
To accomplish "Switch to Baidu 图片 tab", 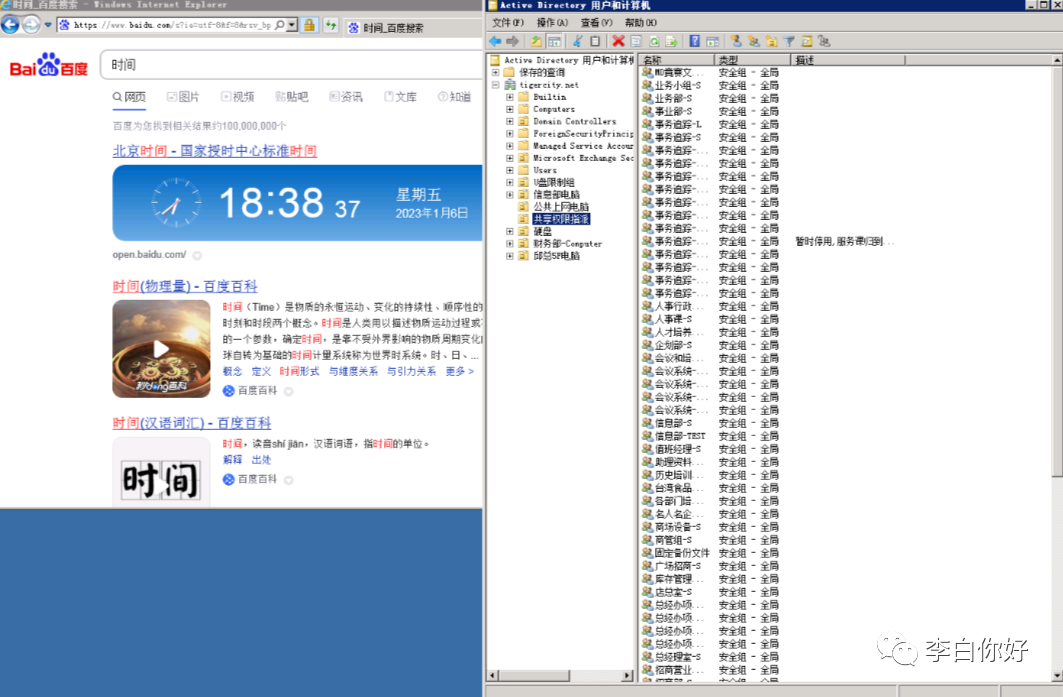I will pyautogui.click(x=183, y=97).
